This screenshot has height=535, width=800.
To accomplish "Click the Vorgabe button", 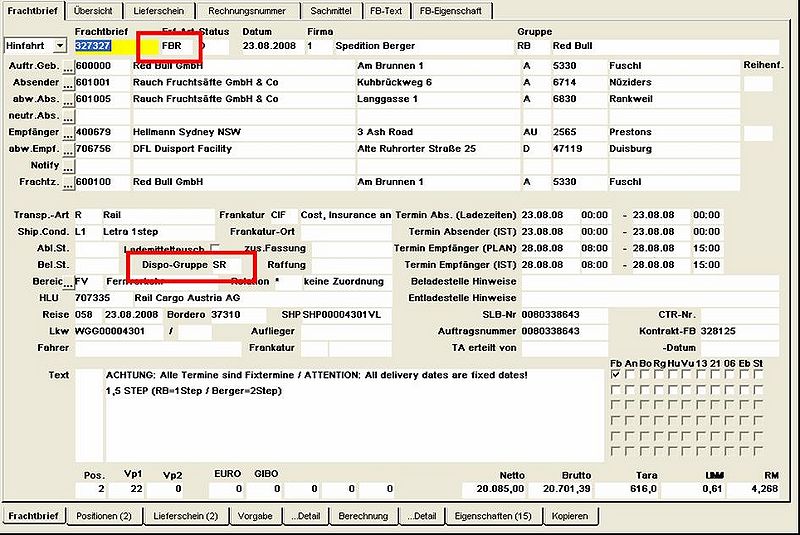I will [255, 516].
